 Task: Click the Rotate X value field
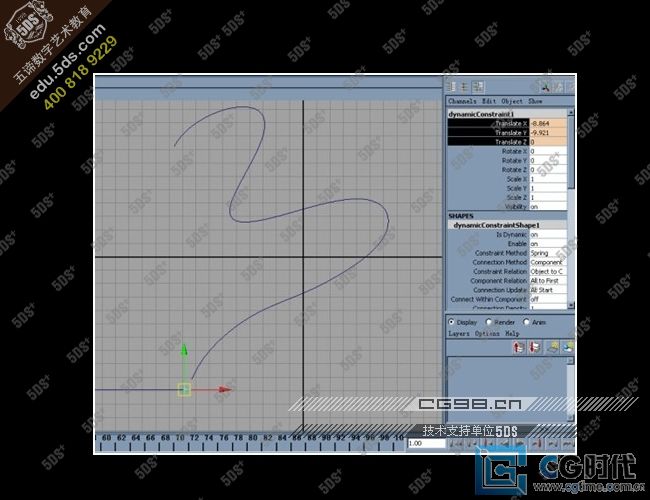coord(548,151)
